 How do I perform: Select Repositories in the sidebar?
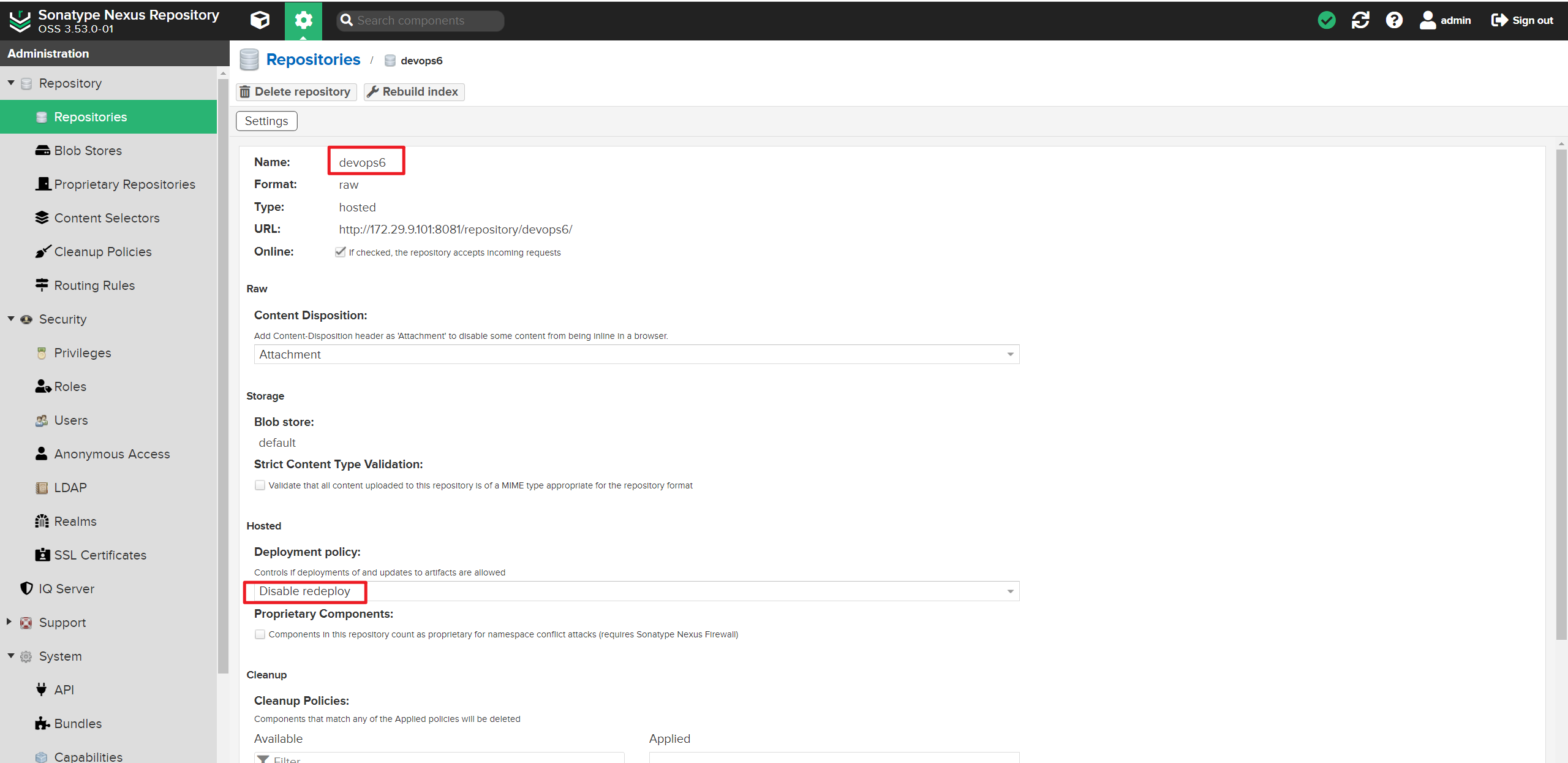pyautogui.click(x=108, y=117)
